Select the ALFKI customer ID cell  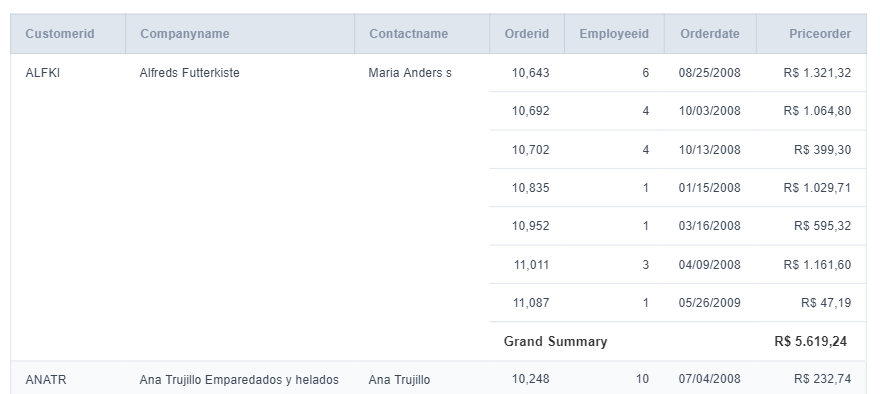[43, 73]
